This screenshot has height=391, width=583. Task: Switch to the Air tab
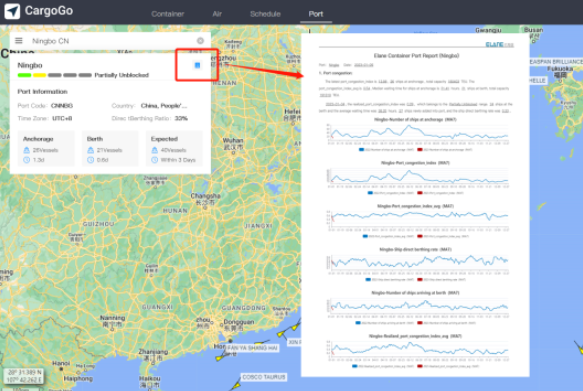pyautogui.click(x=217, y=14)
